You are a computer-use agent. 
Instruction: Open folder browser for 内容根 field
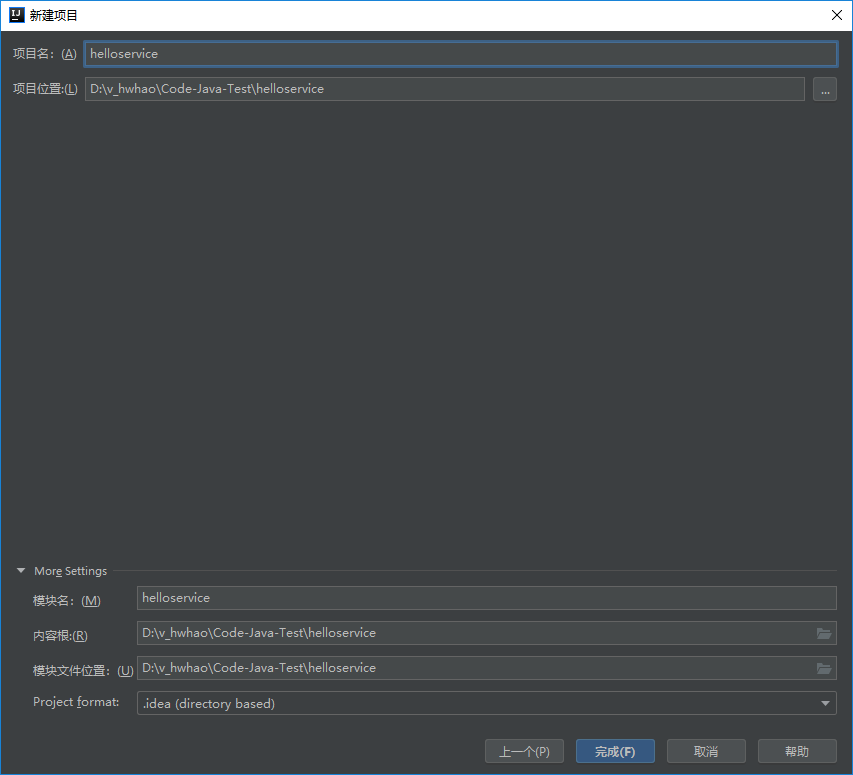(x=824, y=633)
